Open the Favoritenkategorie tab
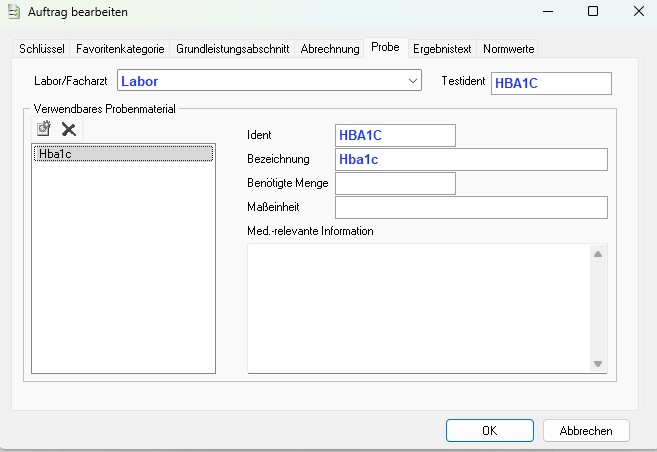 120,48
